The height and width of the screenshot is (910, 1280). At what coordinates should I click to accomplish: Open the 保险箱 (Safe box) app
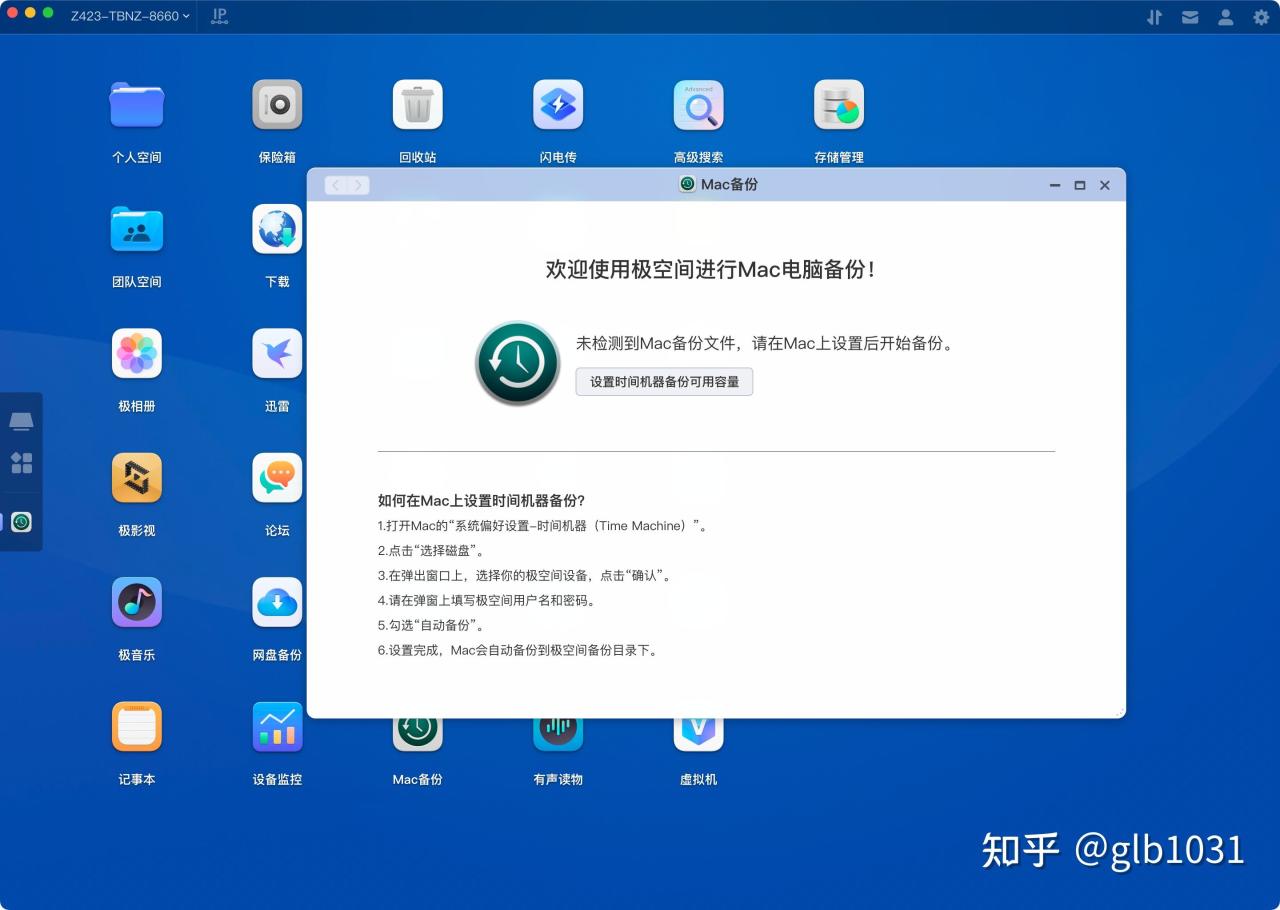point(277,104)
